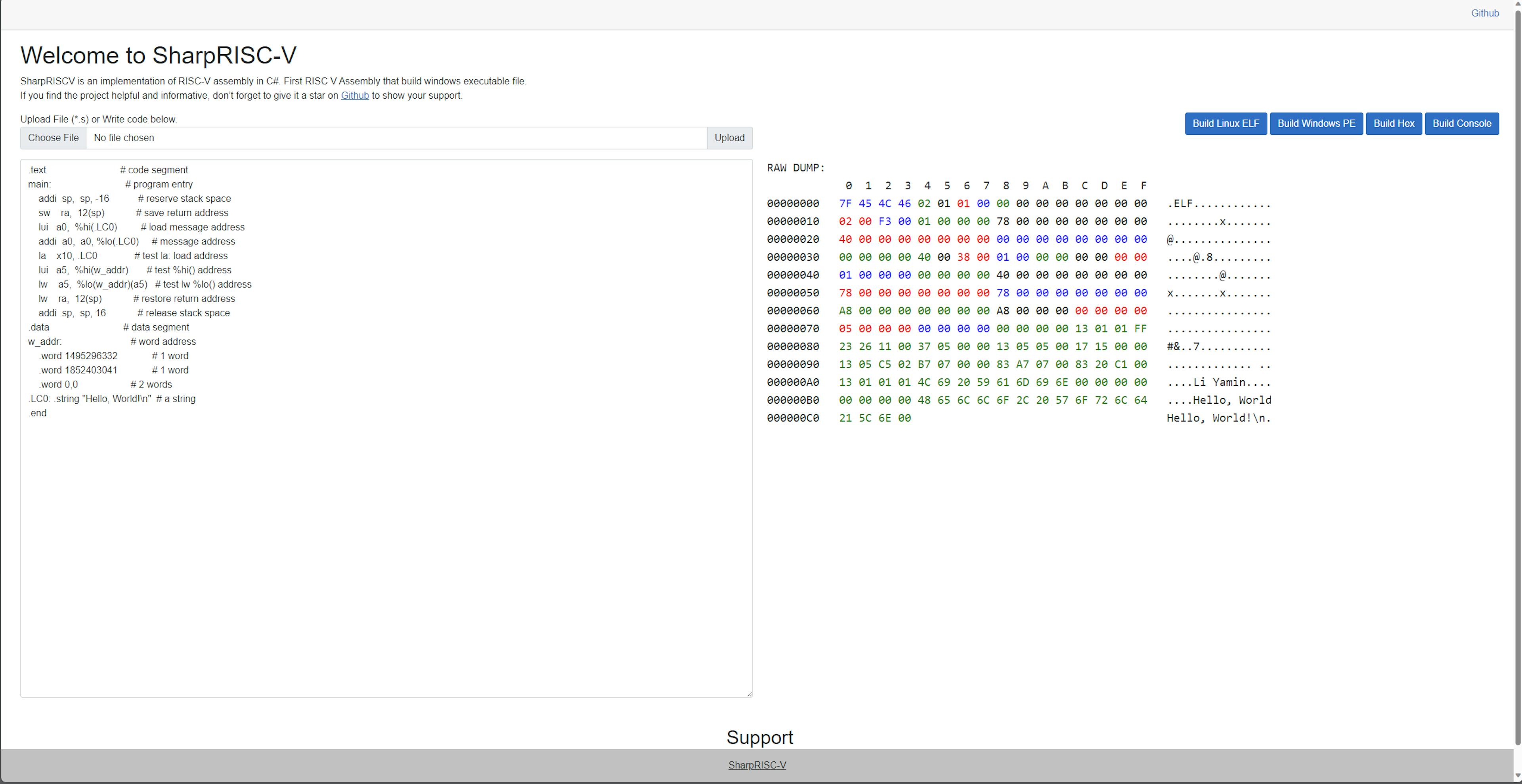Image resolution: width=1522 pixels, height=784 pixels.
Task: Click the Build Console button
Action: click(x=1462, y=123)
